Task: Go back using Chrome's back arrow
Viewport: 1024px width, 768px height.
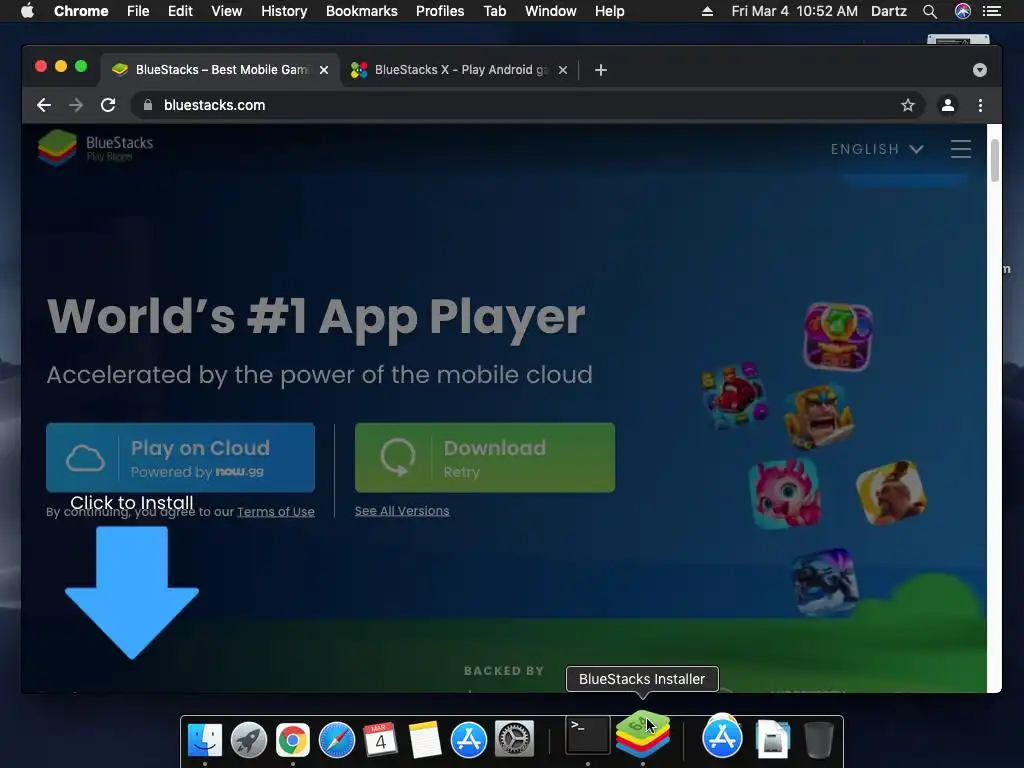Action: (44, 105)
